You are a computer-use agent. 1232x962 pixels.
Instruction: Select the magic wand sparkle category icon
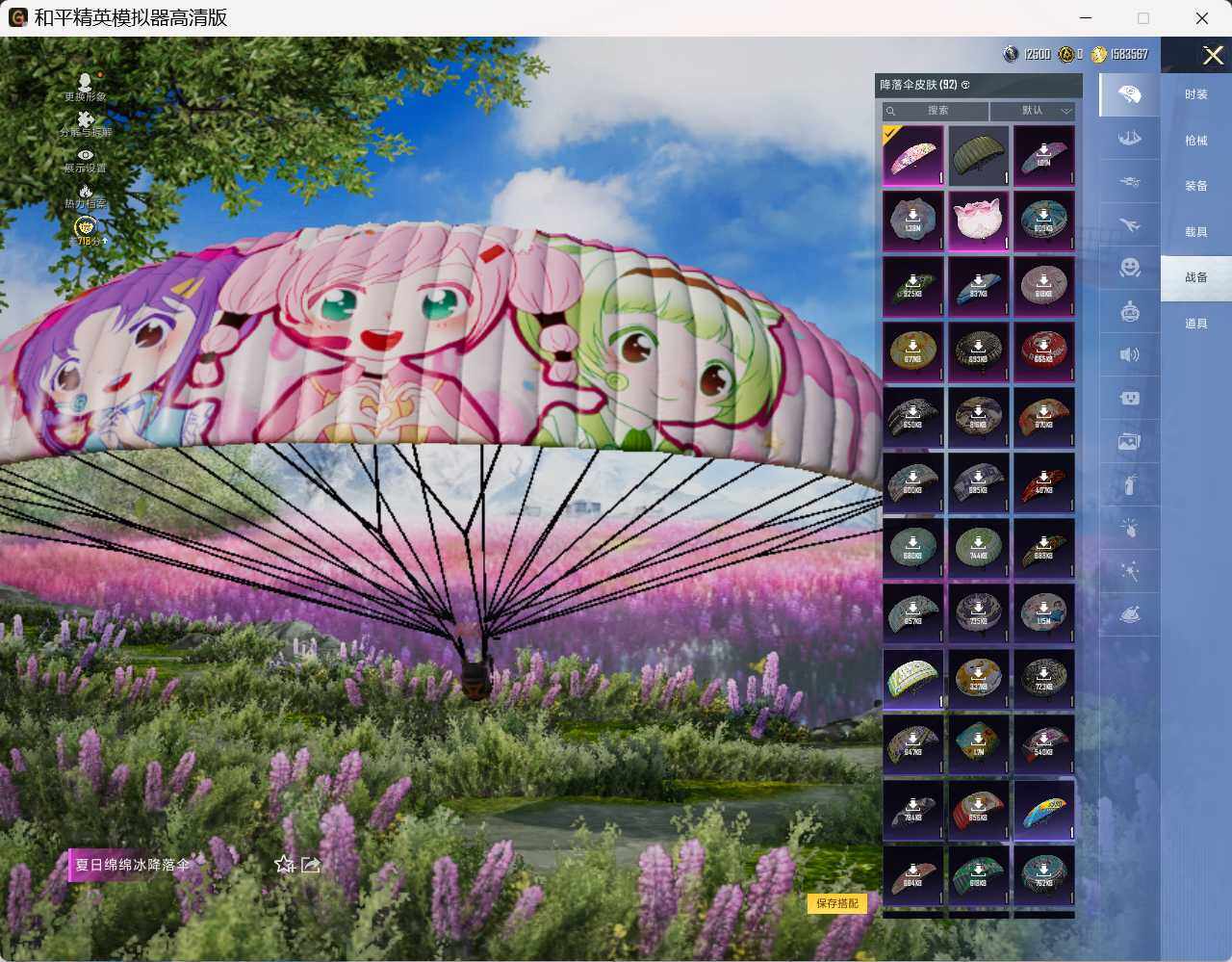pyautogui.click(x=1130, y=571)
